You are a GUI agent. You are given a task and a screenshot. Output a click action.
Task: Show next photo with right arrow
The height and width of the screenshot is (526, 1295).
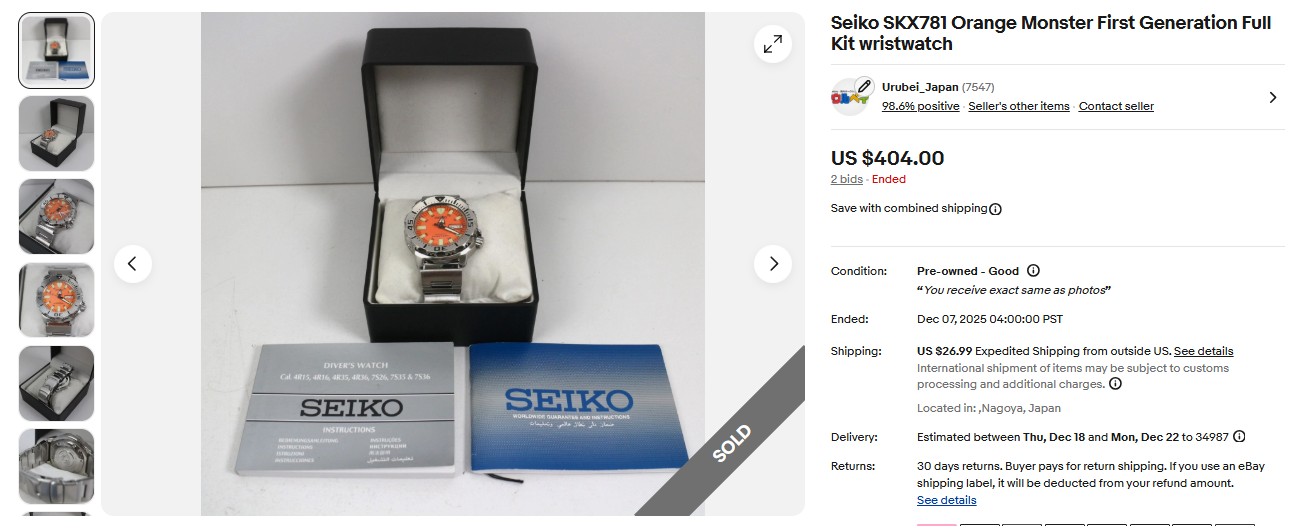point(773,264)
